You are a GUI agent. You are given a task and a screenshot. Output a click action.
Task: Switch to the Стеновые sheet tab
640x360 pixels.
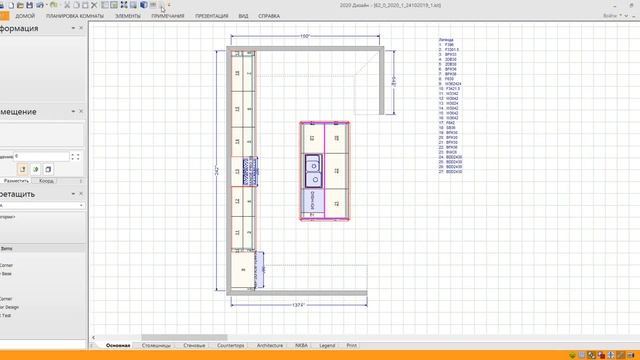tap(194, 345)
